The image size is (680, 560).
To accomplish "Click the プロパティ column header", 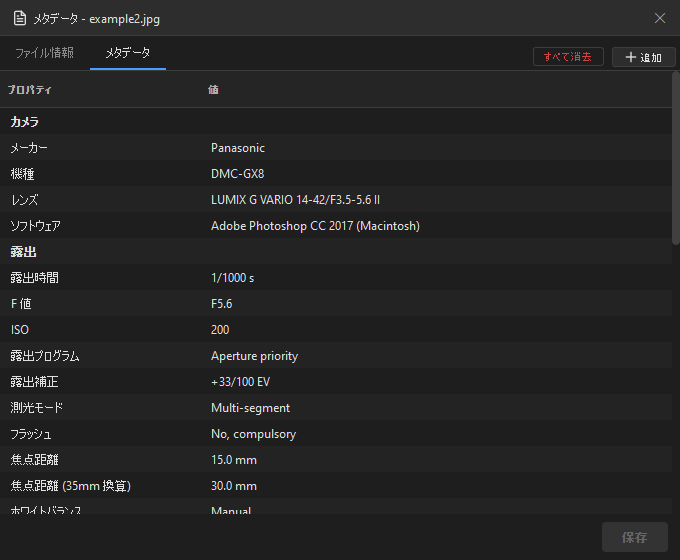I will click(x=29, y=90).
